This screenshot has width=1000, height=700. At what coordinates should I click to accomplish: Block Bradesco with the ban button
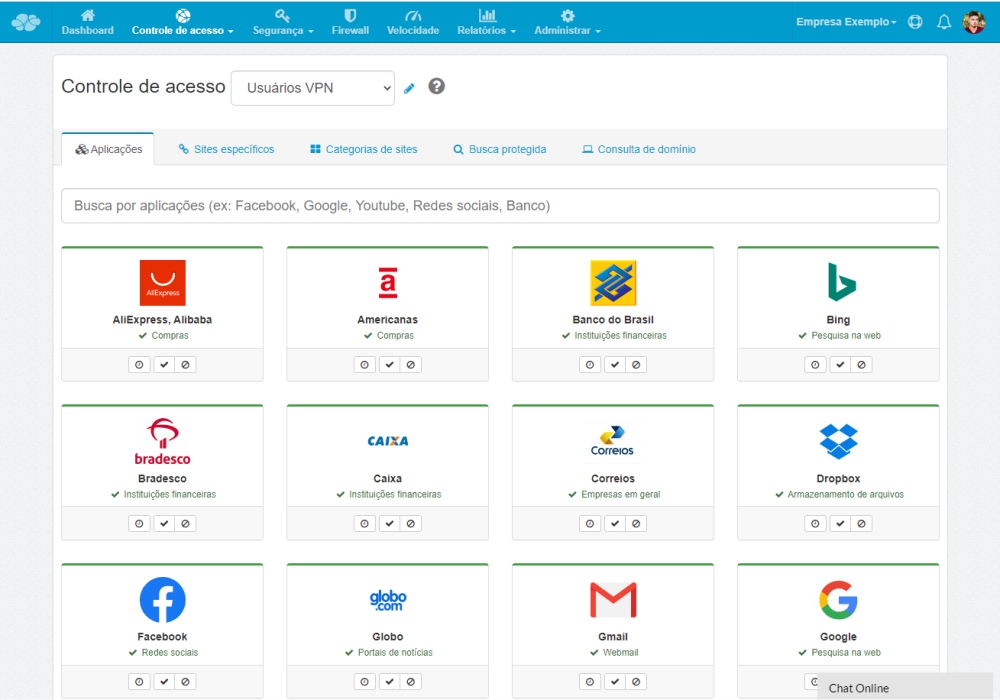coord(186,523)
